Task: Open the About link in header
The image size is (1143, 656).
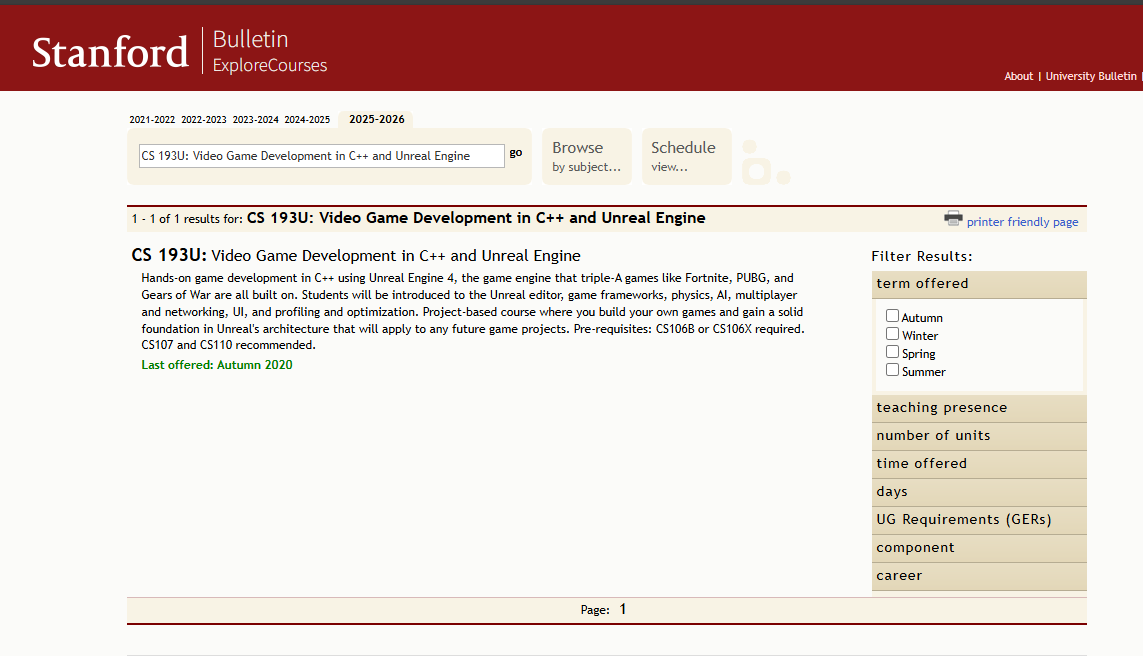Action: click(x=1018, y=77)
